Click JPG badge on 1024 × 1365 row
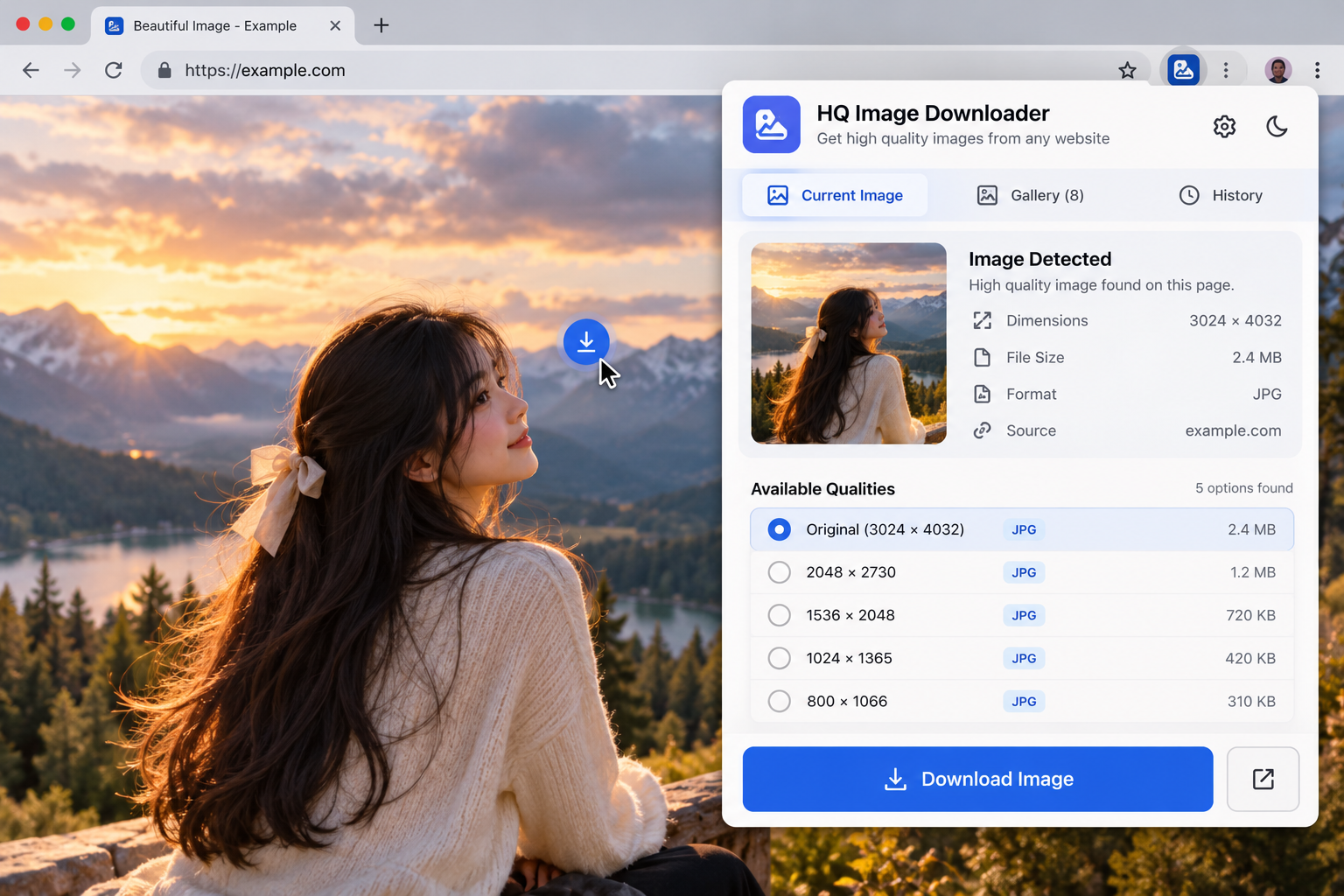1344x896 pixels. coord(1024,658)
